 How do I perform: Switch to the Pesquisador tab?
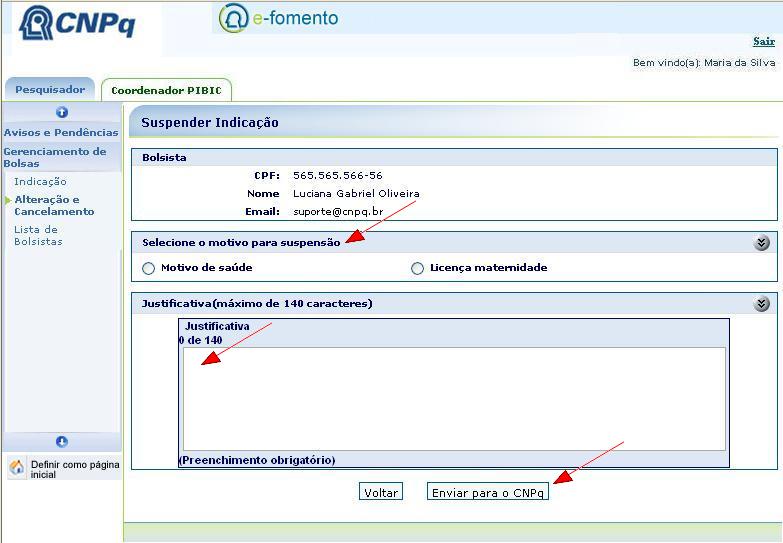[50, 90]
